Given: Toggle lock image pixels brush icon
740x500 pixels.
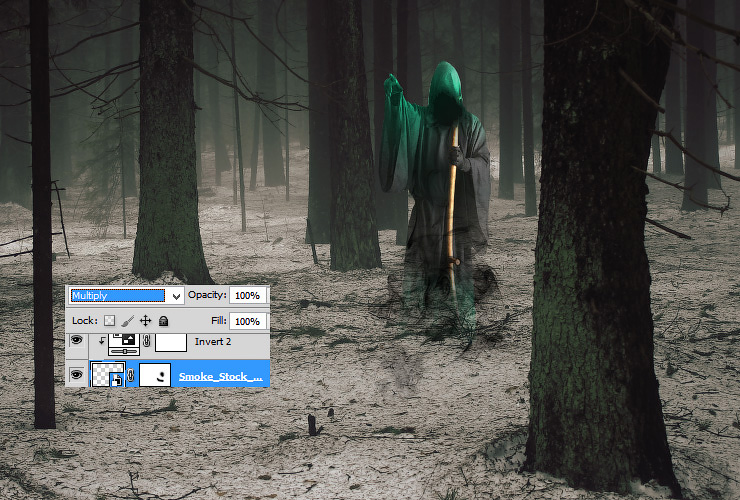Looking at the screenshot, I should coord(127,321).
